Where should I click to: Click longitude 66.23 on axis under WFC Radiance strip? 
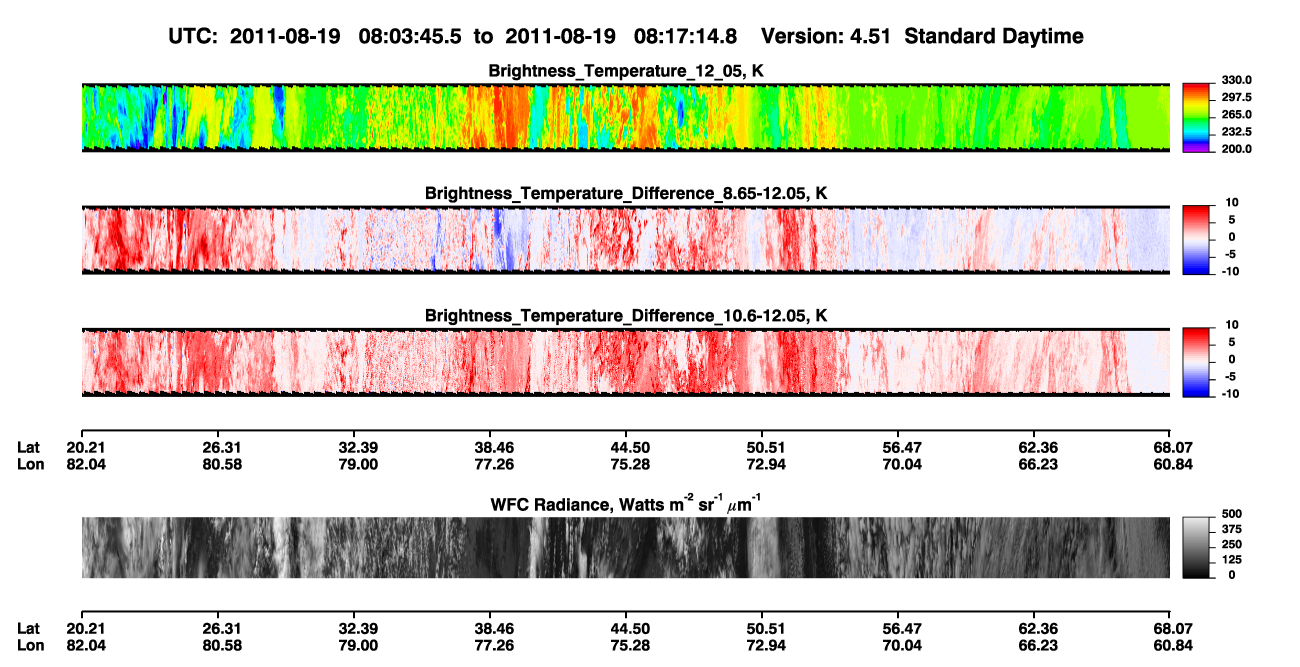click(x=1037, y=645)
